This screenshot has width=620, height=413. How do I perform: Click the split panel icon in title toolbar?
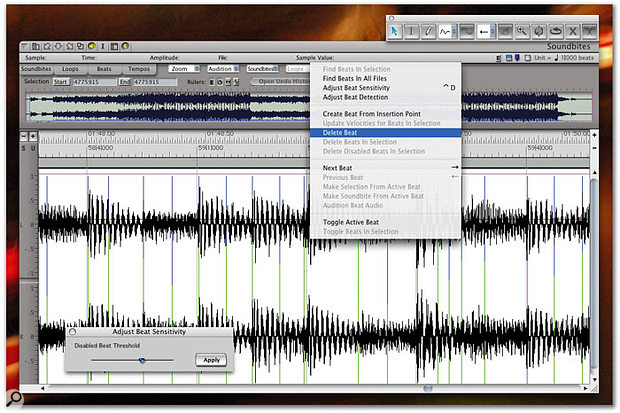click(x=114, y=46)
